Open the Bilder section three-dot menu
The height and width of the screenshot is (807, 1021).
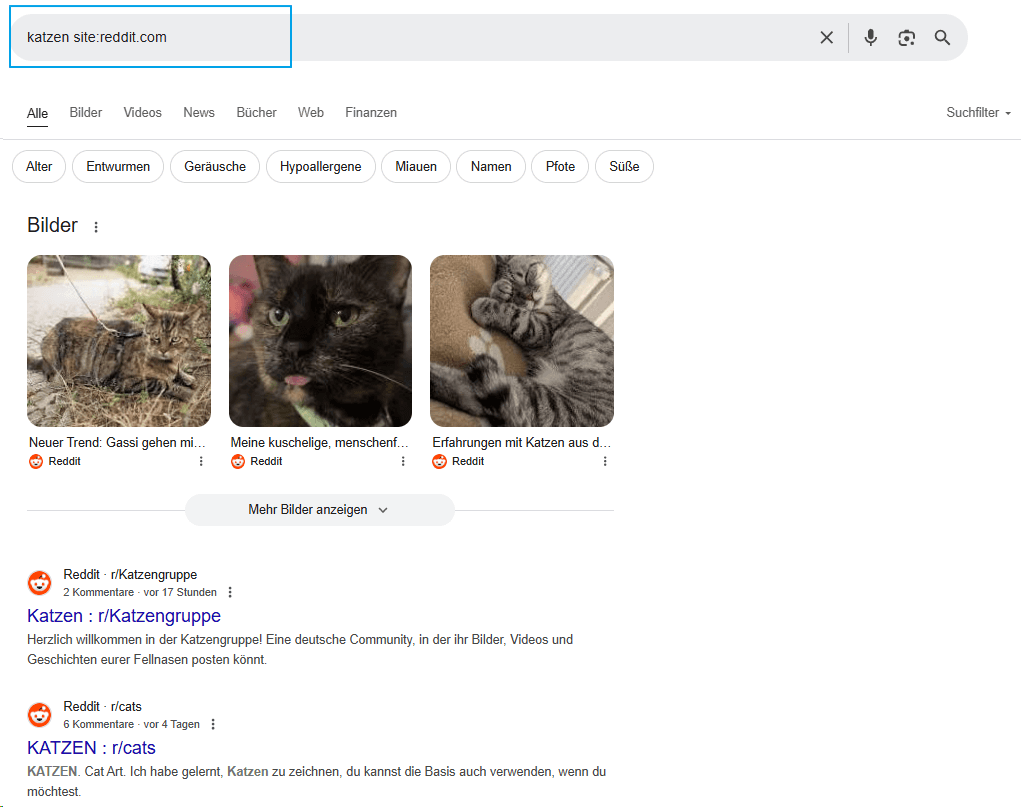pos(96,227)
